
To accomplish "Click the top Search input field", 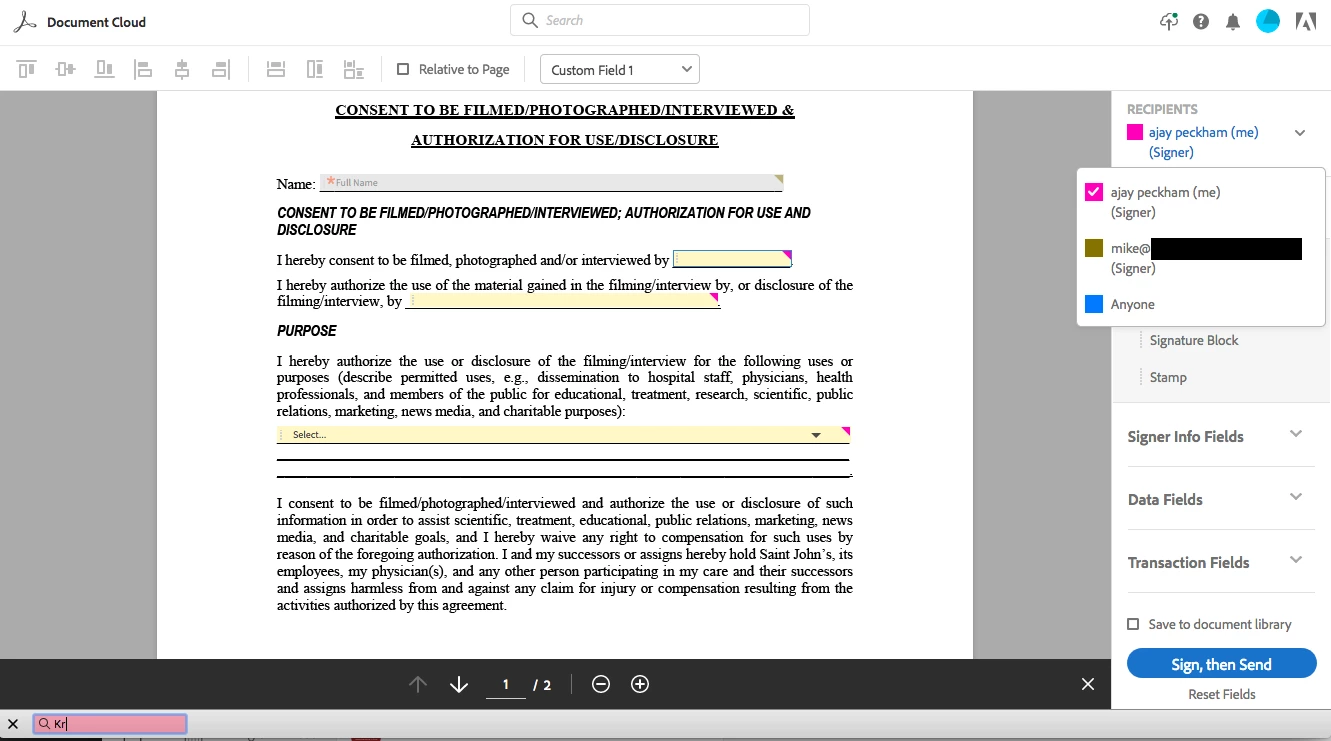I will [x=660, y=20].
